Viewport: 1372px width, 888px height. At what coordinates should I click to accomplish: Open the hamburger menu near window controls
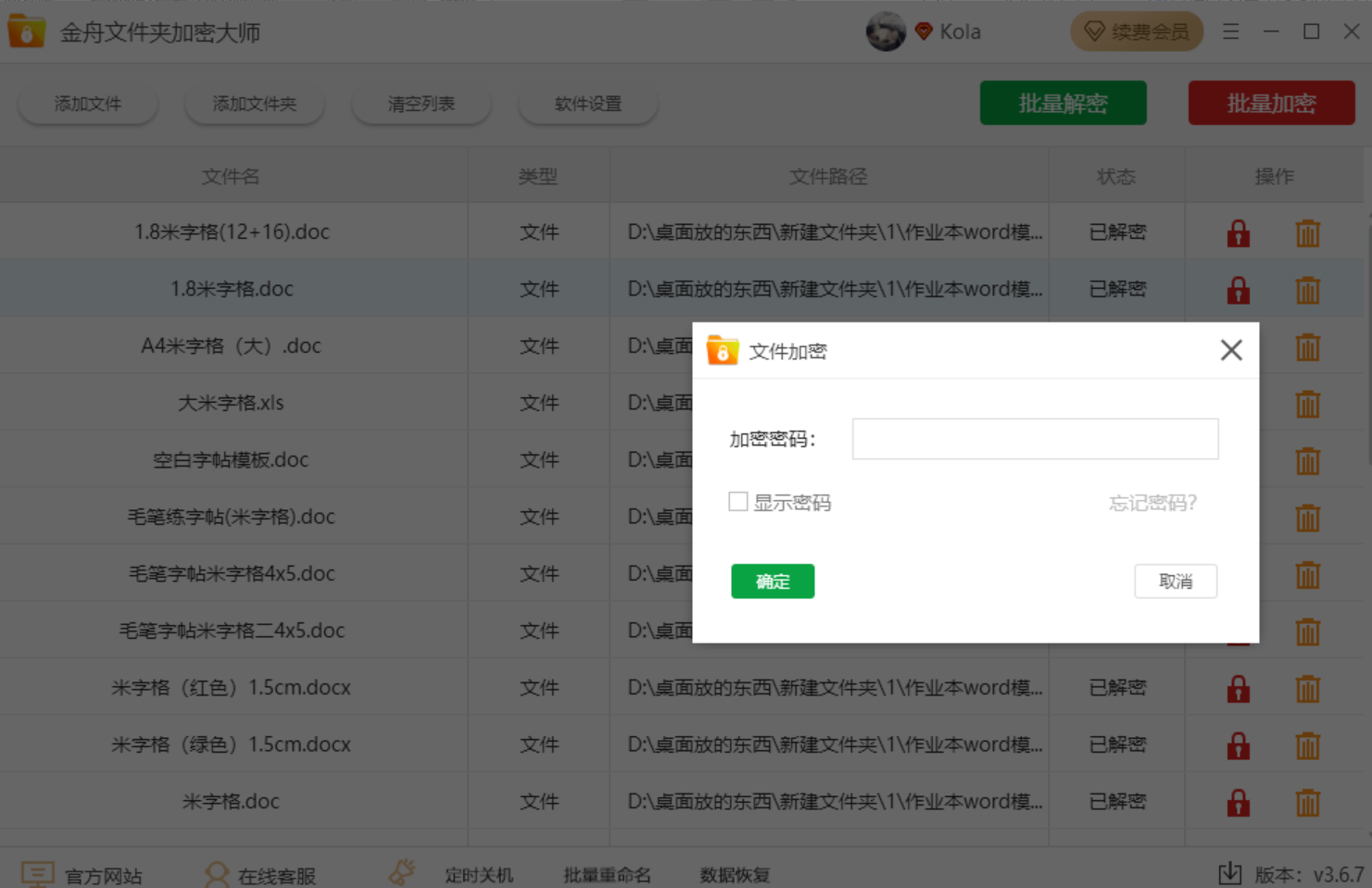pyautogui.click(x=1230, y=31)
